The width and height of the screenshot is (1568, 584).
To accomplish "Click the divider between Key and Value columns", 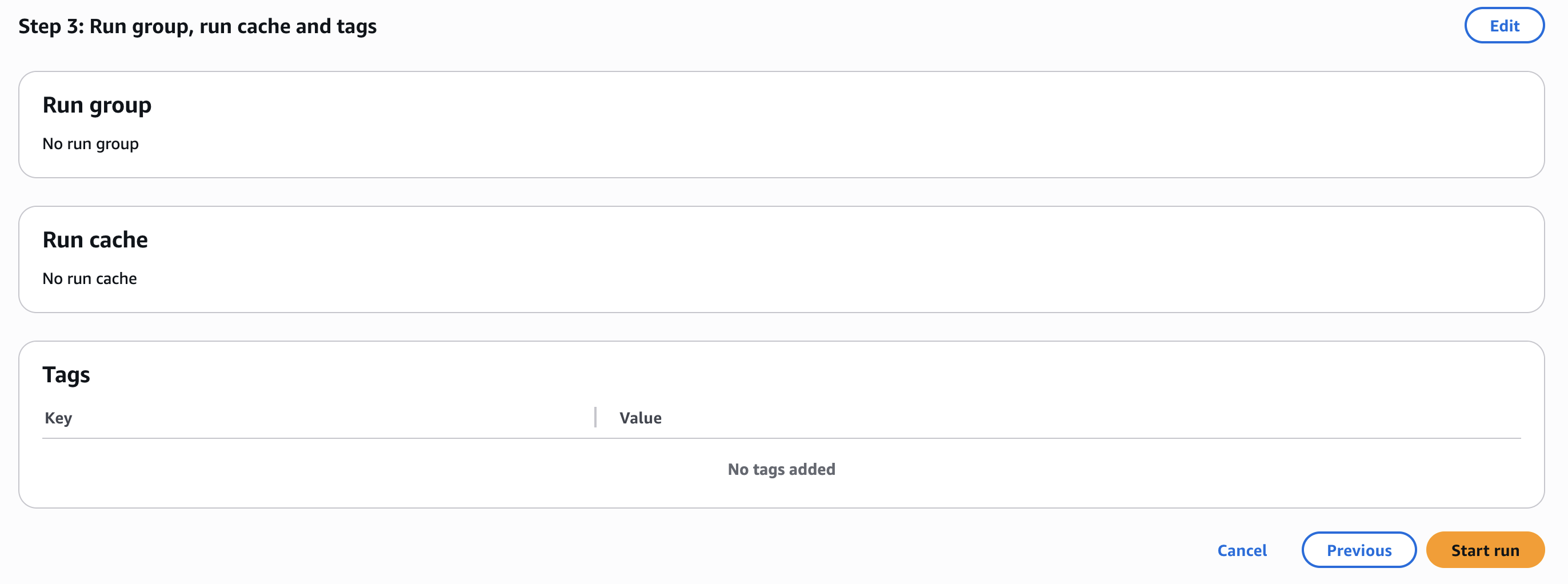I will click(x=595, y=418).
